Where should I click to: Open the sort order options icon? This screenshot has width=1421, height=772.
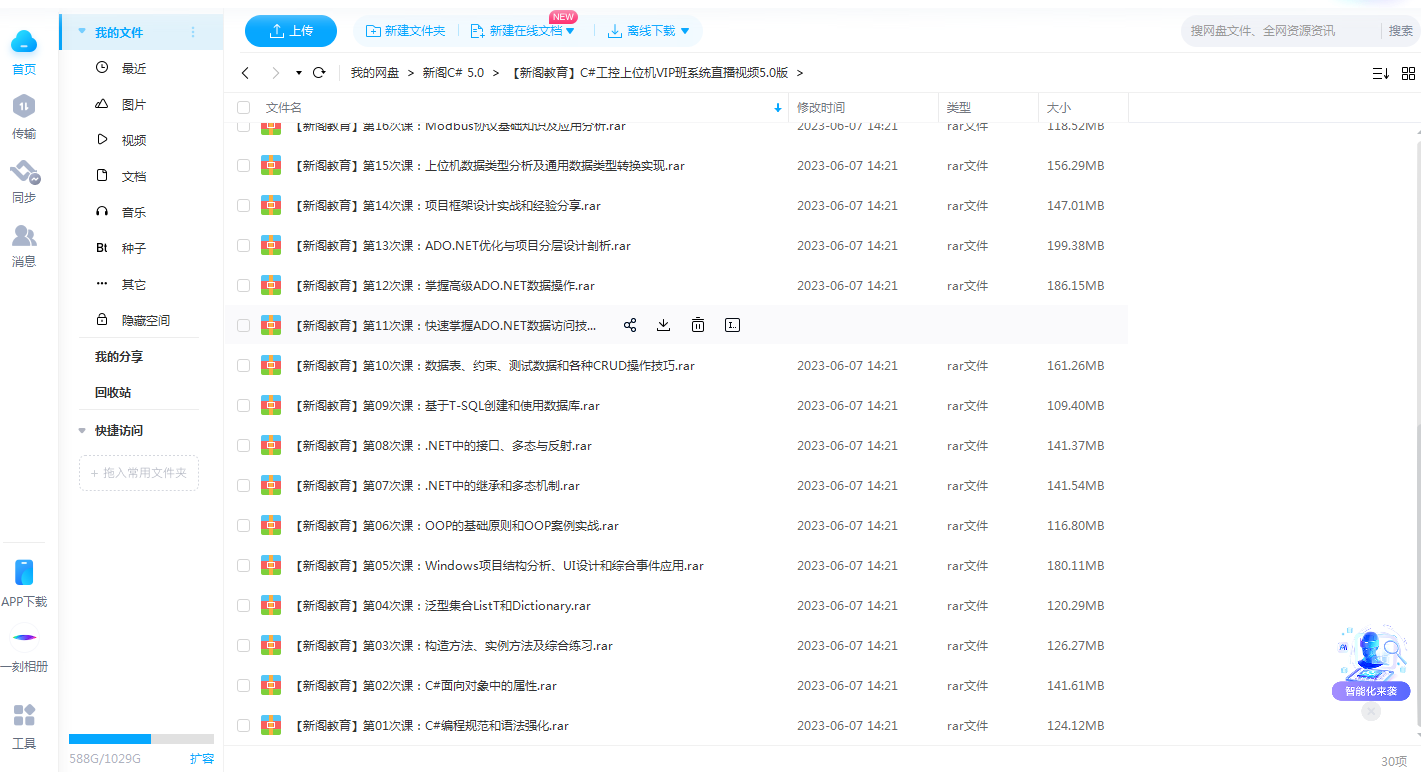(x=1380, y=73)
